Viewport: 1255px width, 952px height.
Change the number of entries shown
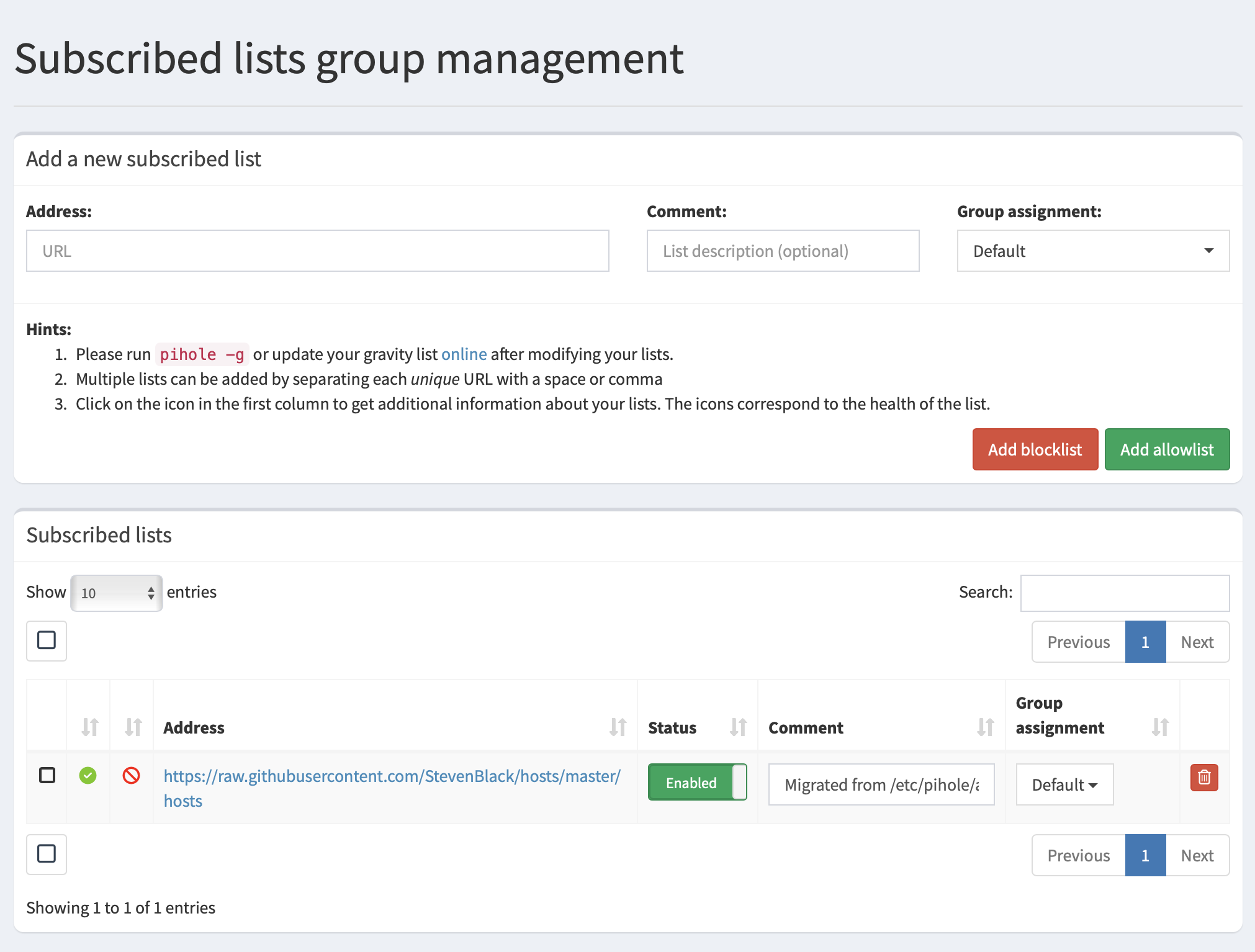coord(116,593)
